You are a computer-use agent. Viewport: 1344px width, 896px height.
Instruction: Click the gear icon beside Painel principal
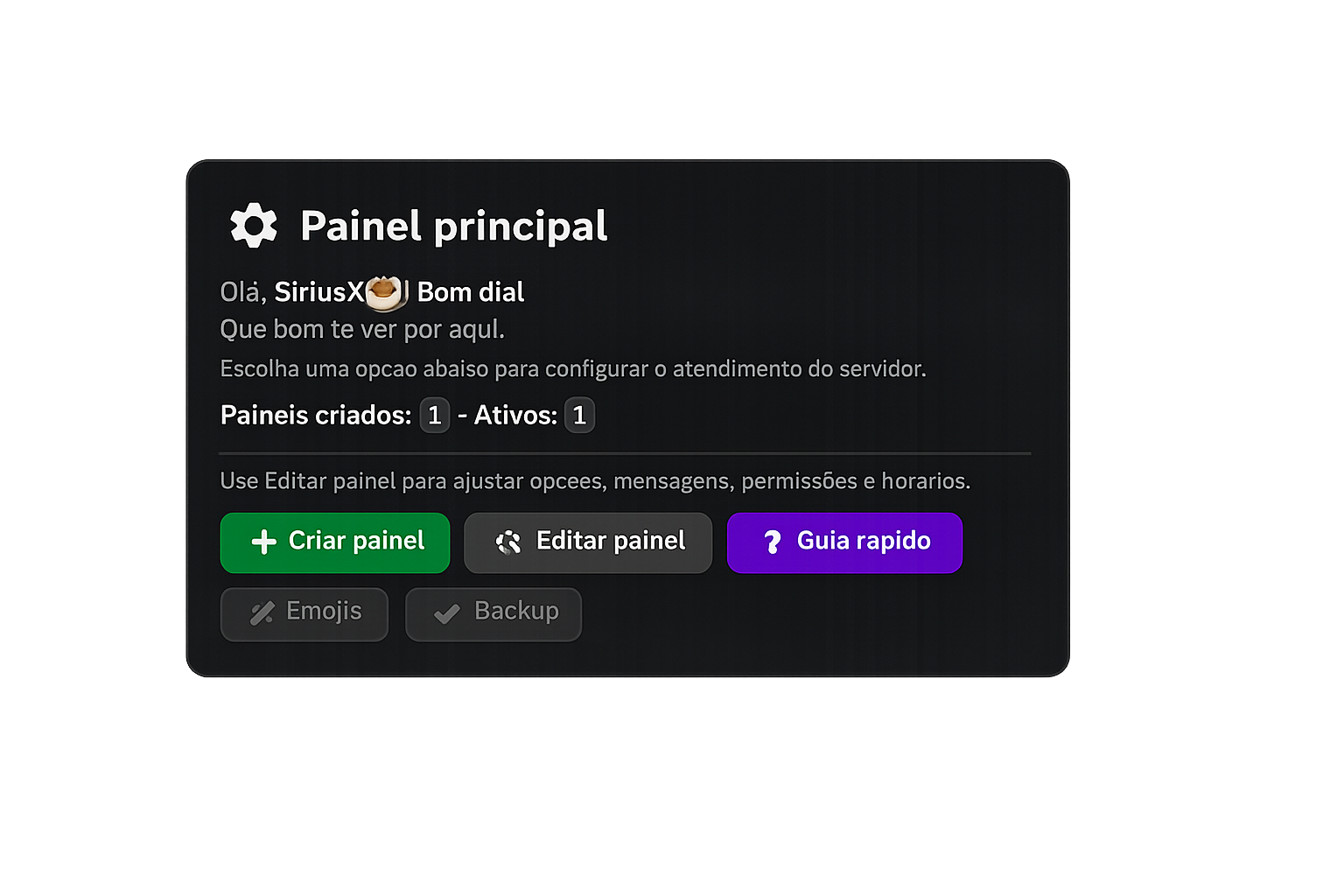pyautogui.click(x=254, y=226)
